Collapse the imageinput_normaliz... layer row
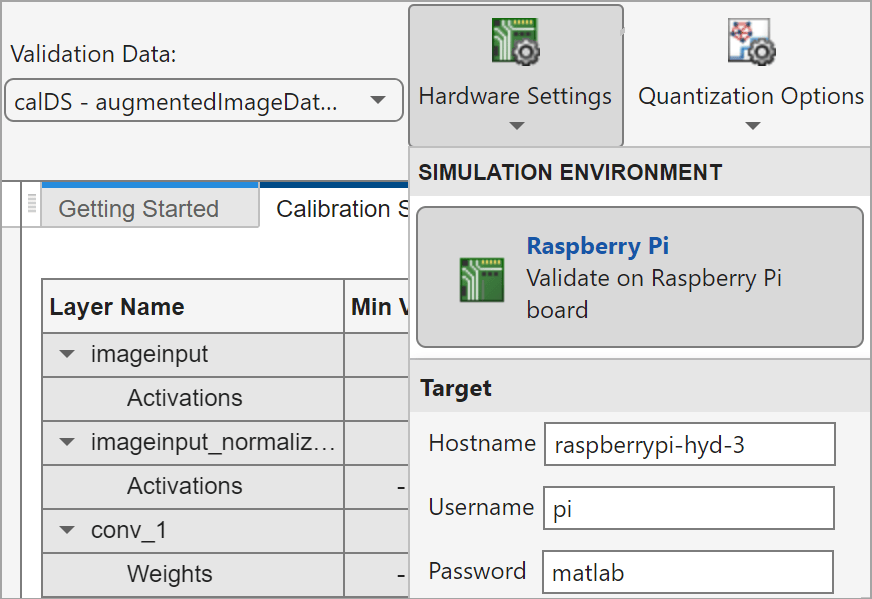Screen dimensions: 872x599 67,442
